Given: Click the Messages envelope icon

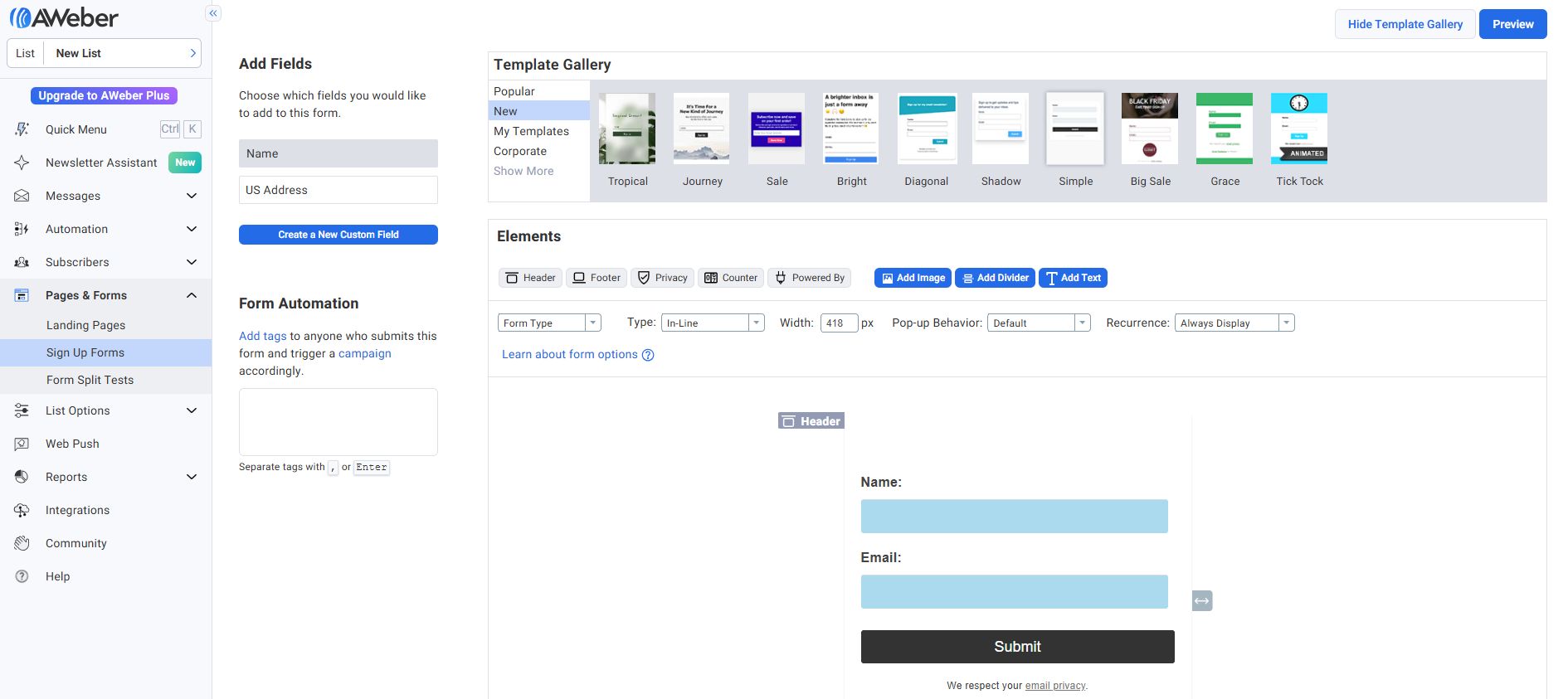Looking at the screenshot, I should (22, 196).
